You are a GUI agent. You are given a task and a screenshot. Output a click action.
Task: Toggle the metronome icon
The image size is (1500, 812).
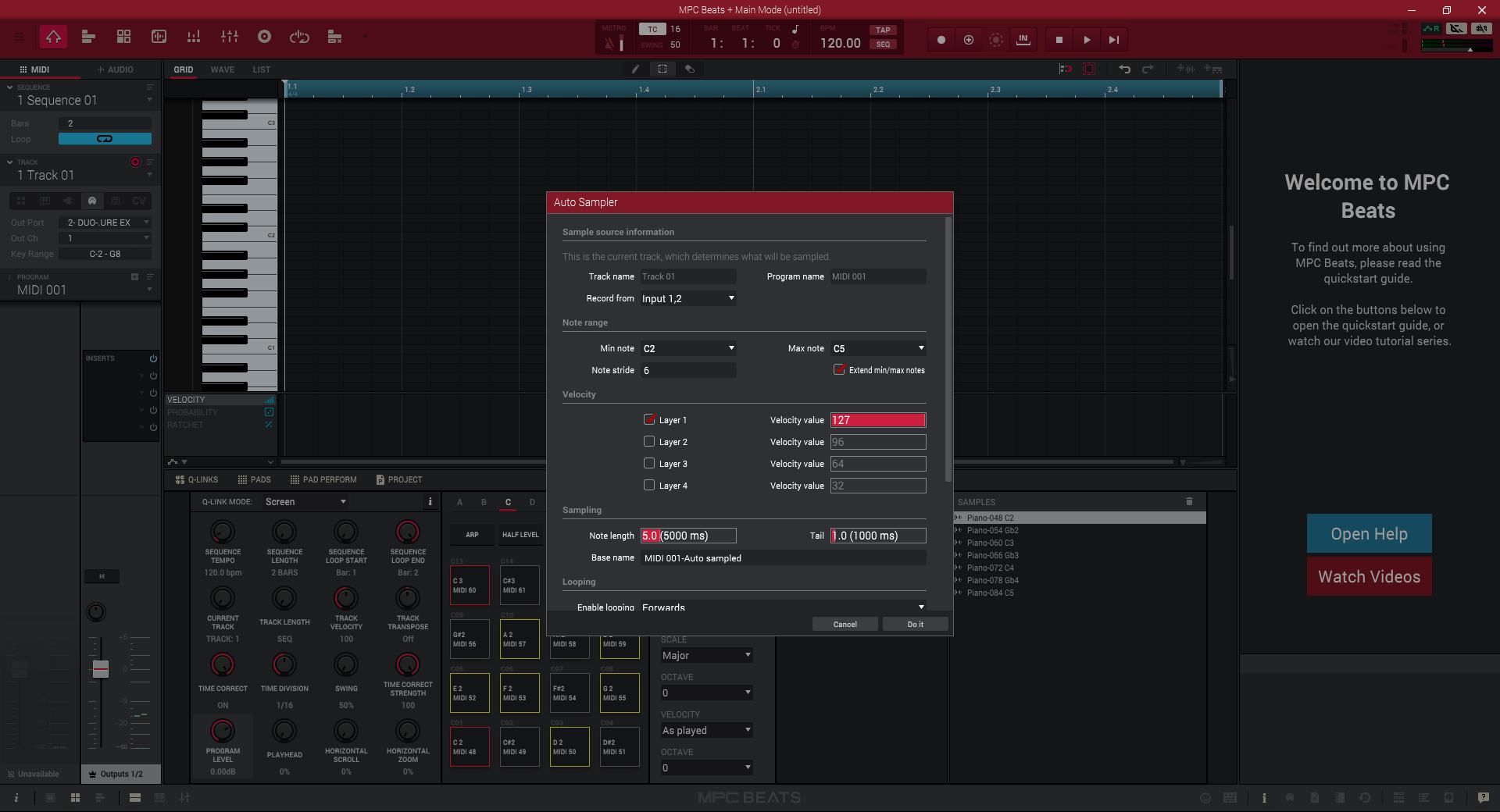(609, 43)
